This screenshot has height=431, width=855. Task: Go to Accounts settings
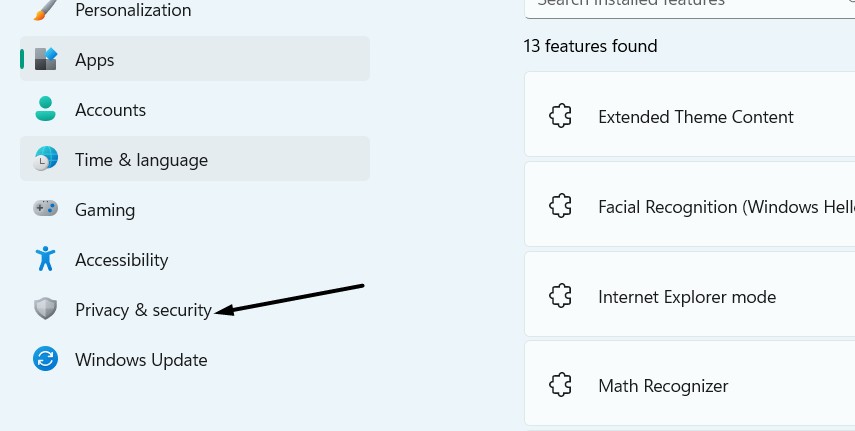click(110, 110)
